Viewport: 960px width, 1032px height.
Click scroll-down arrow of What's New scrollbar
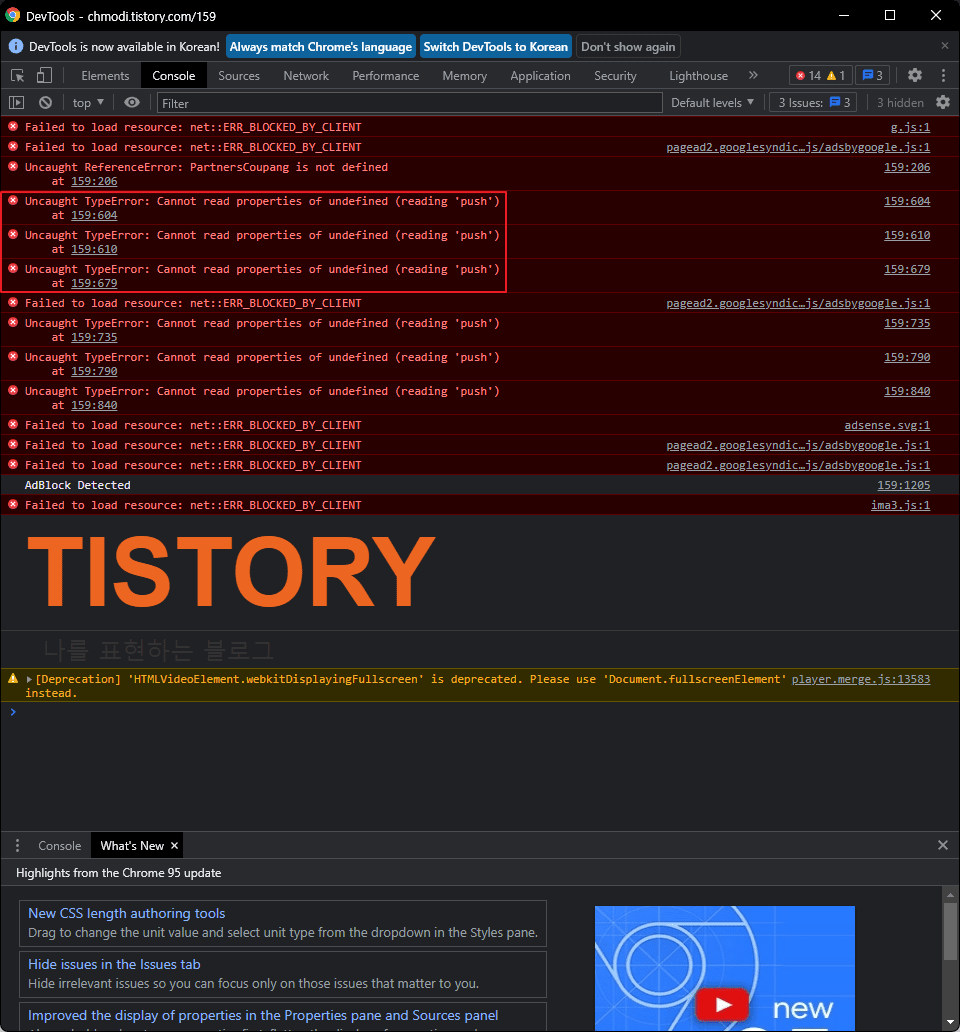click(x=950, y=1021)
